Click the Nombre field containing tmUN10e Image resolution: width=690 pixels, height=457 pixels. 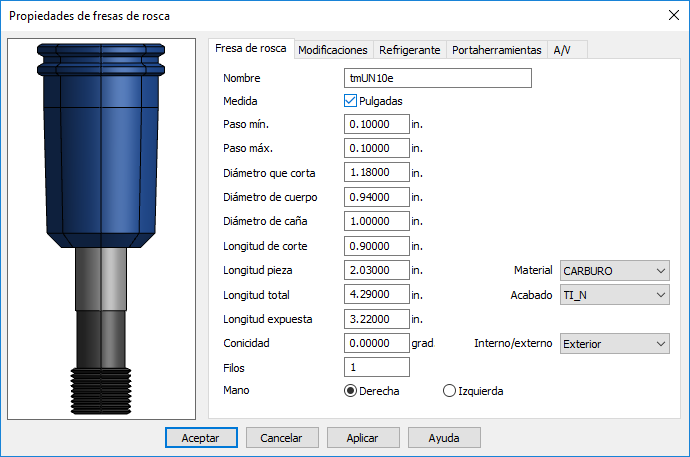coord(438,78)
